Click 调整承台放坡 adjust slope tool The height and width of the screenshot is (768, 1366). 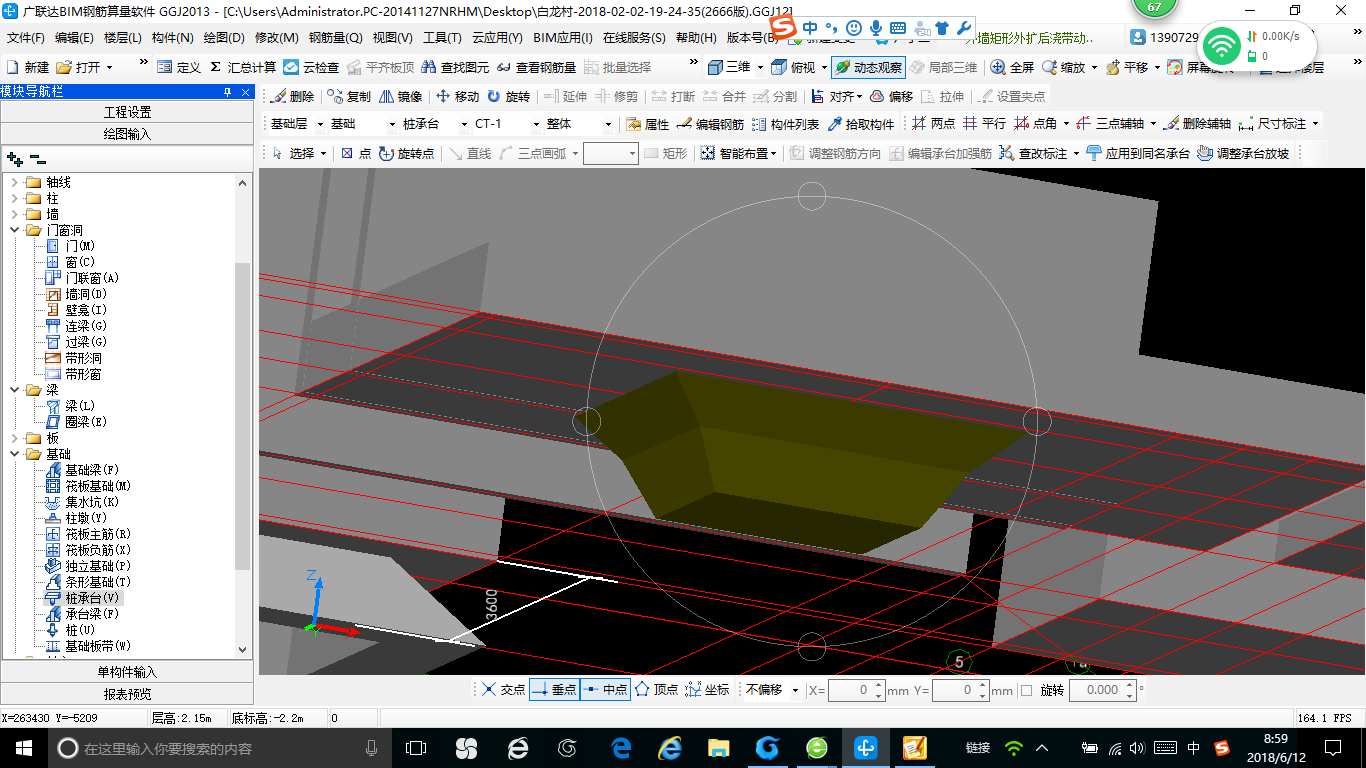[x=1243, y=153]
